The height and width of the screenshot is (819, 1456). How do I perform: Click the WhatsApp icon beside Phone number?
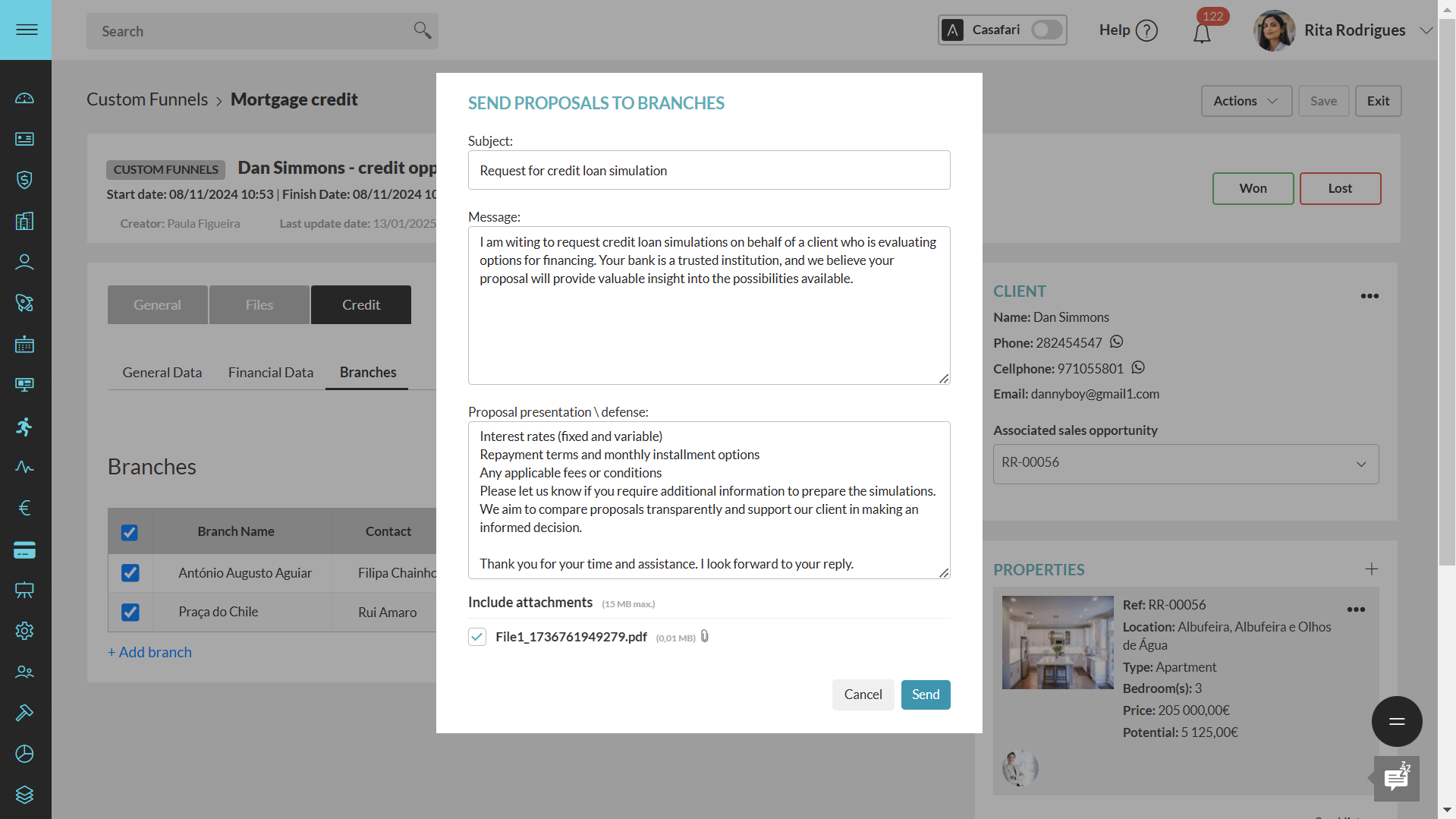click(x=1116, y=342)
